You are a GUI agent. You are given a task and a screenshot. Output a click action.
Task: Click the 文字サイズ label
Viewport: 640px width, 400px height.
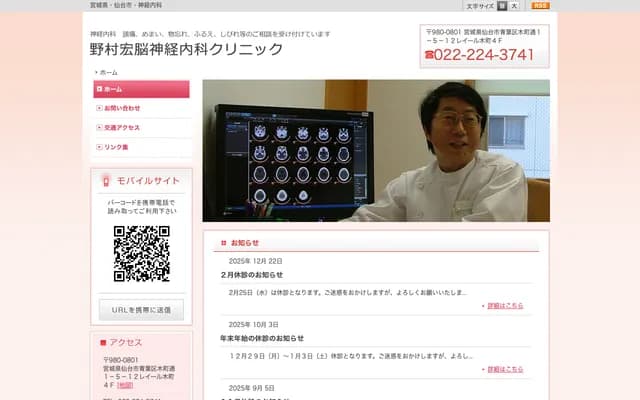pyautogui.click(x=480, y=6)
